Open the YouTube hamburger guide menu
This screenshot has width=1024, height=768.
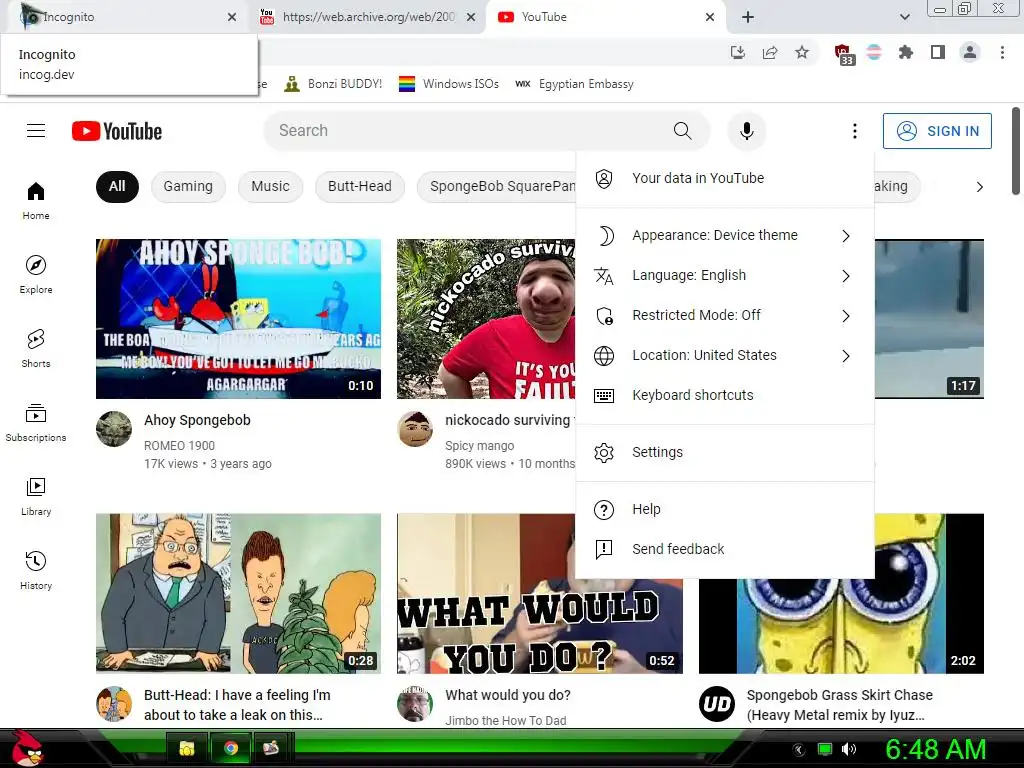click(36, 131)
